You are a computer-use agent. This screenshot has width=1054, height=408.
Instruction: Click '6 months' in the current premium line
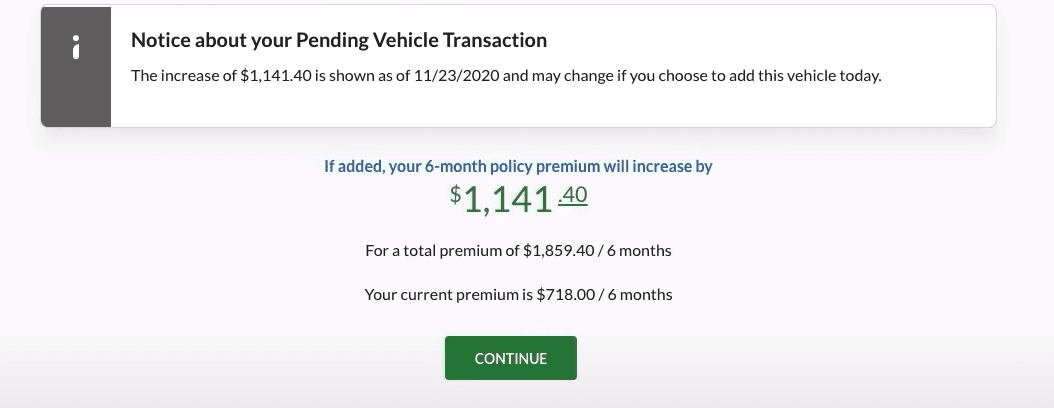640,294
